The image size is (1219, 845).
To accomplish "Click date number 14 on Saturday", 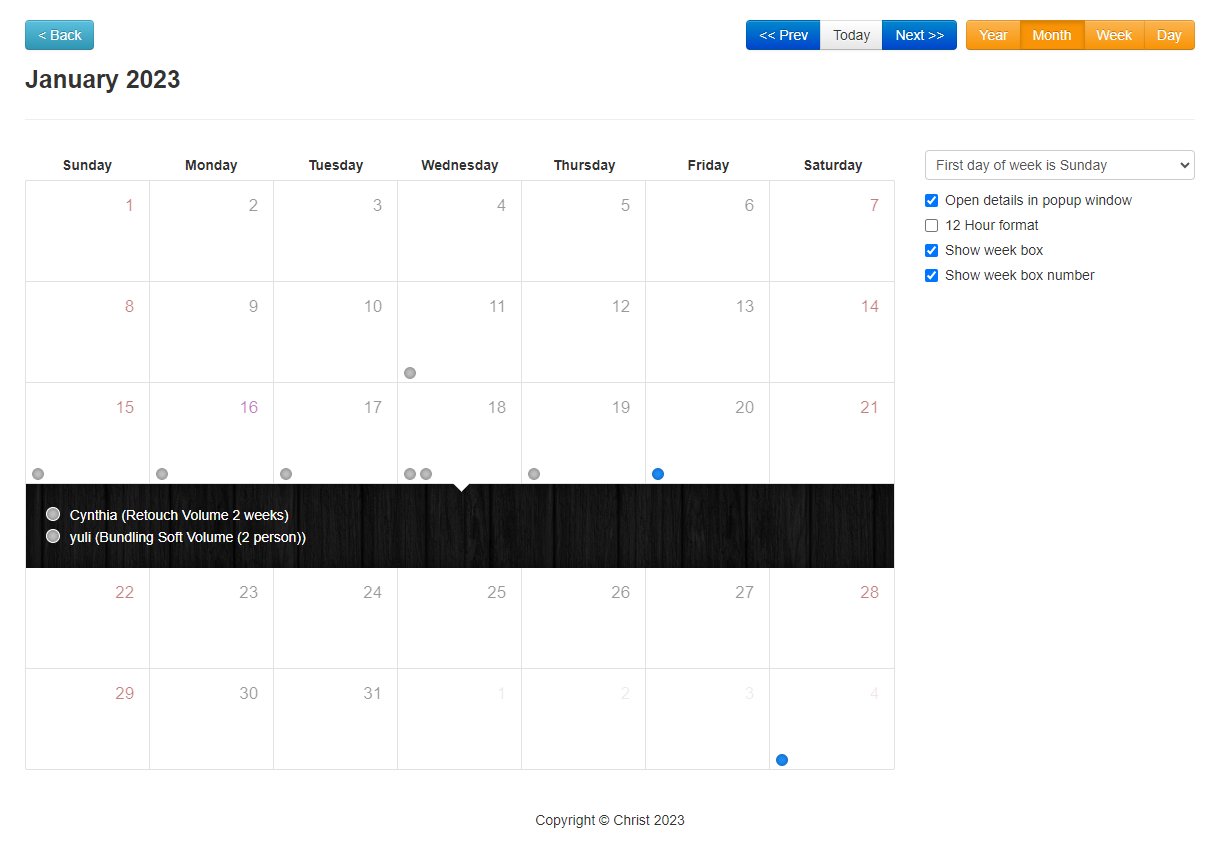I will [870, 306].
